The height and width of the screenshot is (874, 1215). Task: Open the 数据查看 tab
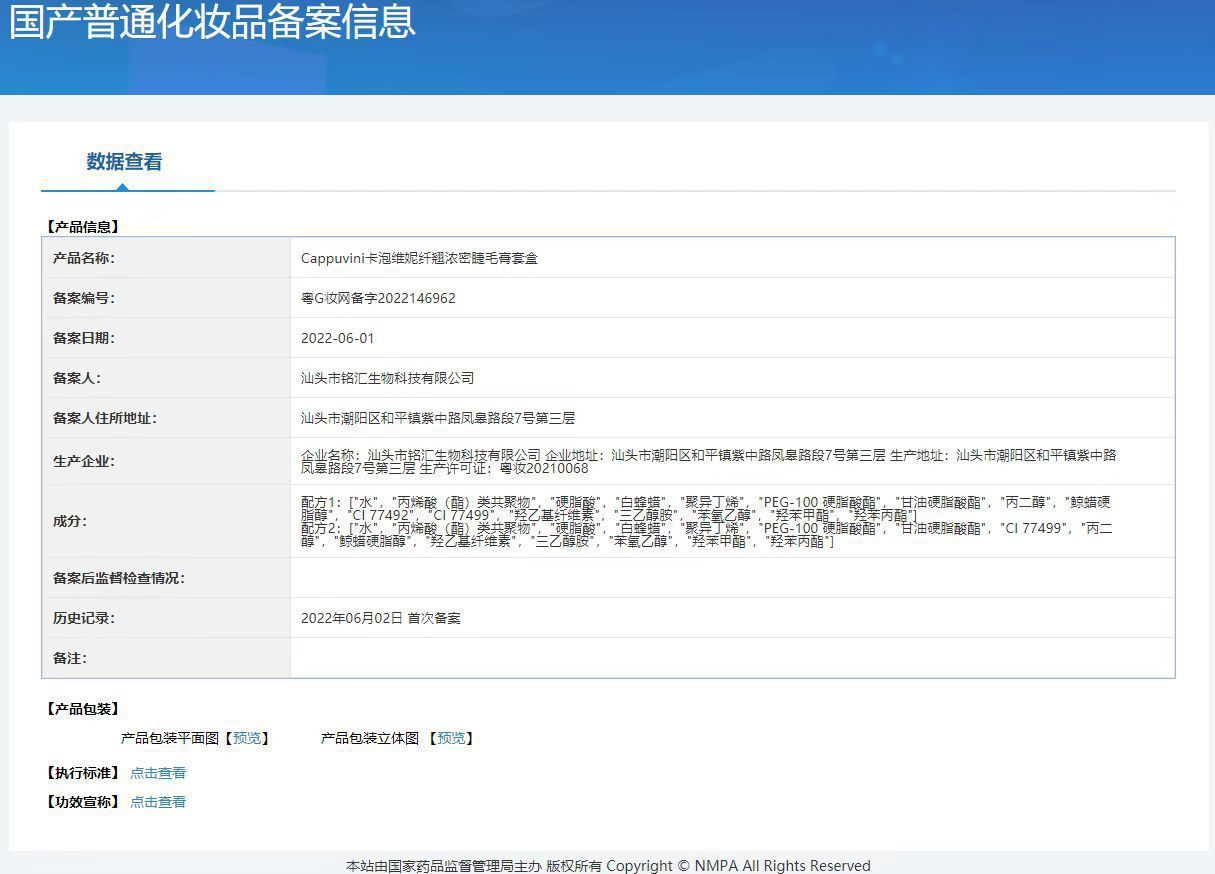pyautogui.click(x=124, y=162)
